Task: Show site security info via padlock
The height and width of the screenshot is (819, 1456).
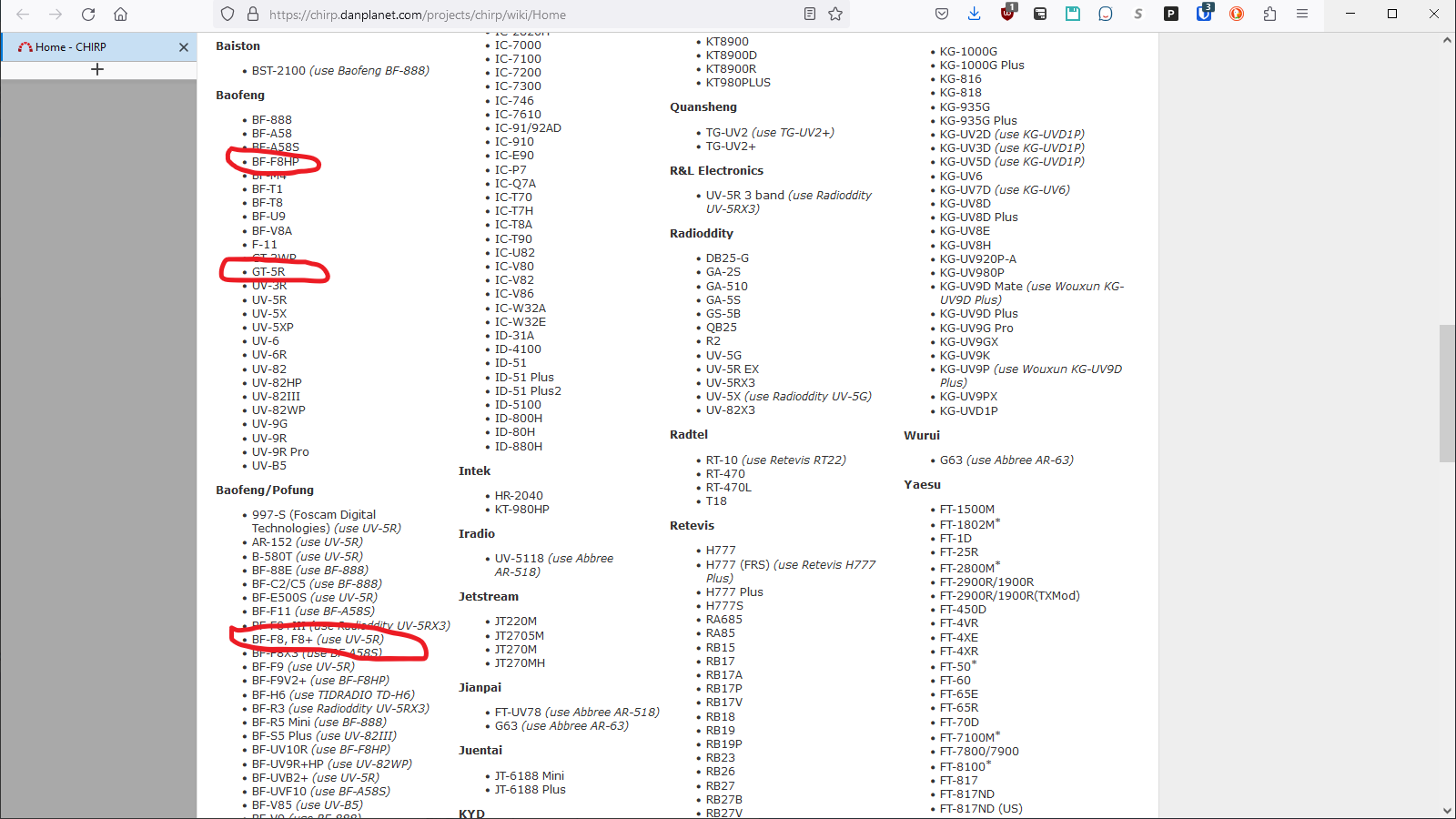Action: pyautogui.click(x=253, y=14)
